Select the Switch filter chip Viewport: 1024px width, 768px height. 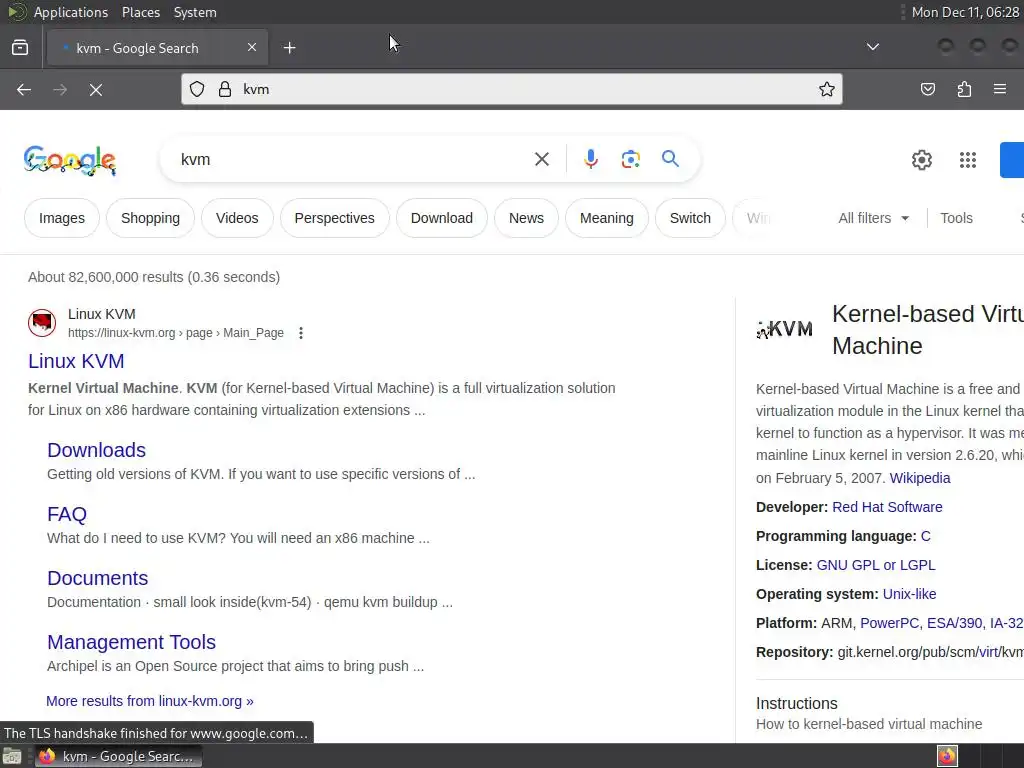(x=690, y=218)
